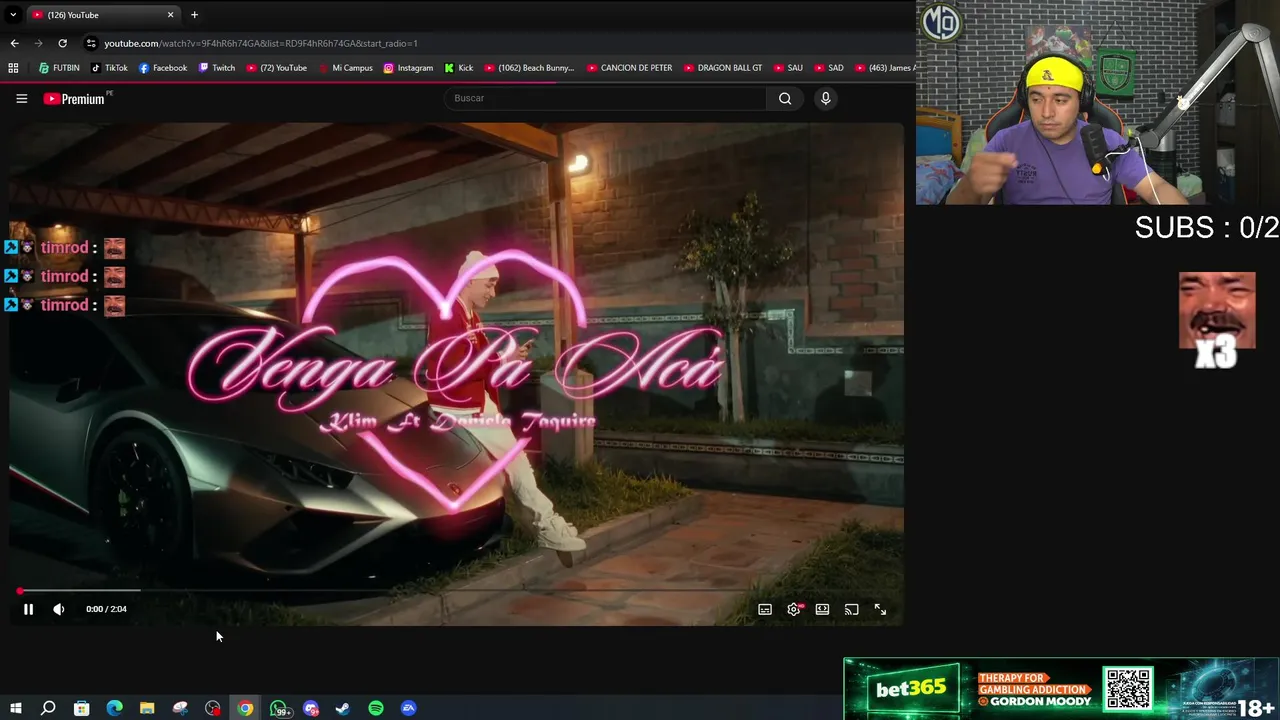Switch to theater mode

pyautogui.click(x=822, y=609)
